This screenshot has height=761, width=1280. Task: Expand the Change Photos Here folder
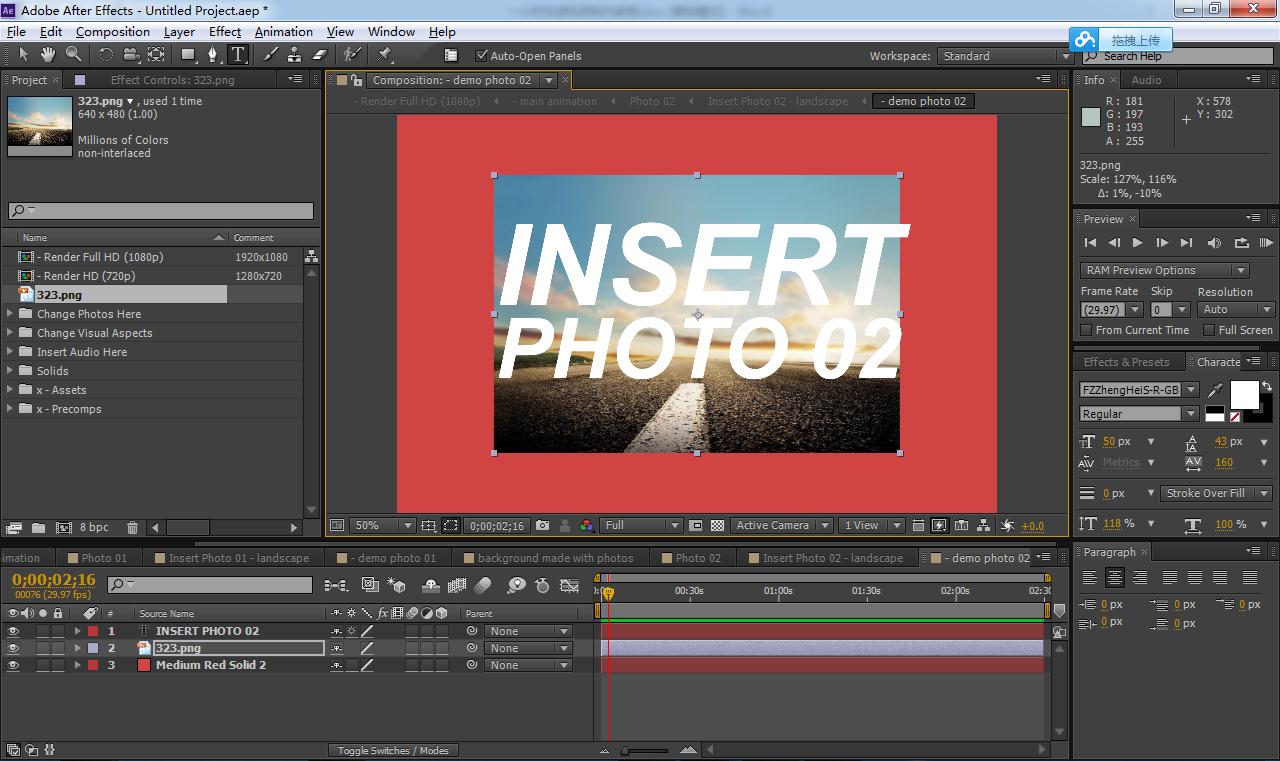pyautogui.click(x=10, y=314)
